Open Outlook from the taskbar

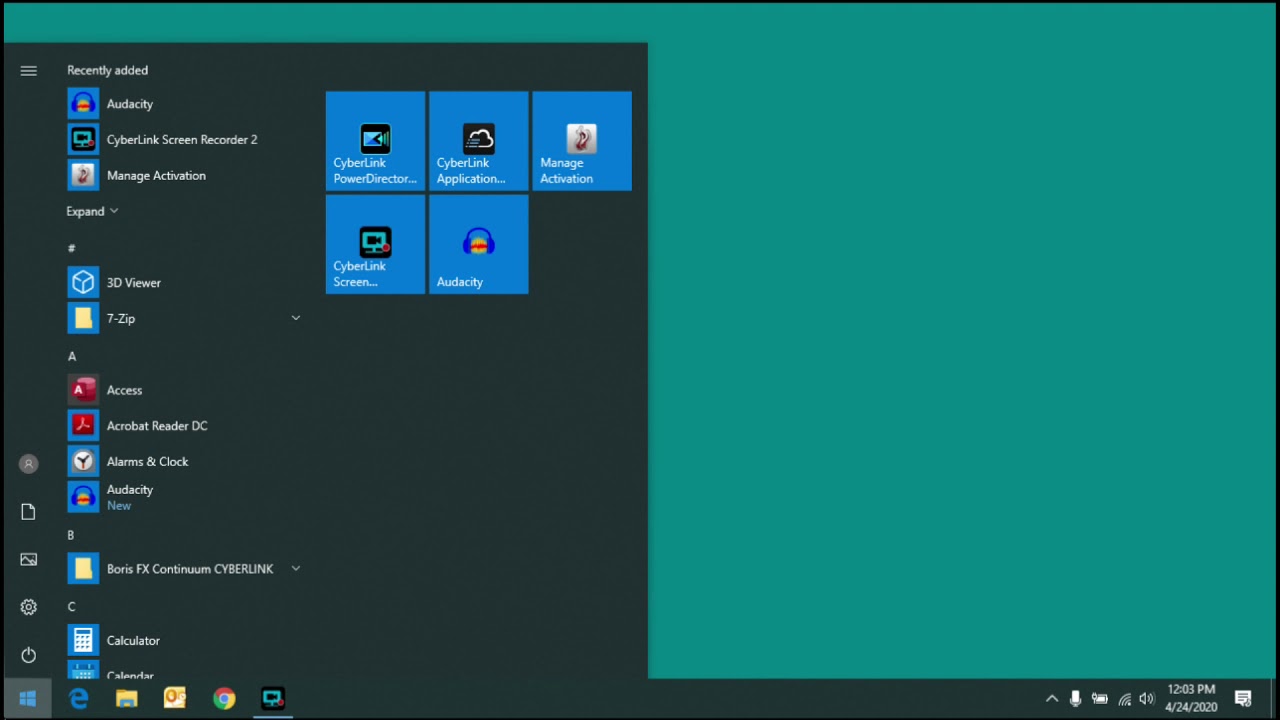pyautogui.click(x=175, y=699)
